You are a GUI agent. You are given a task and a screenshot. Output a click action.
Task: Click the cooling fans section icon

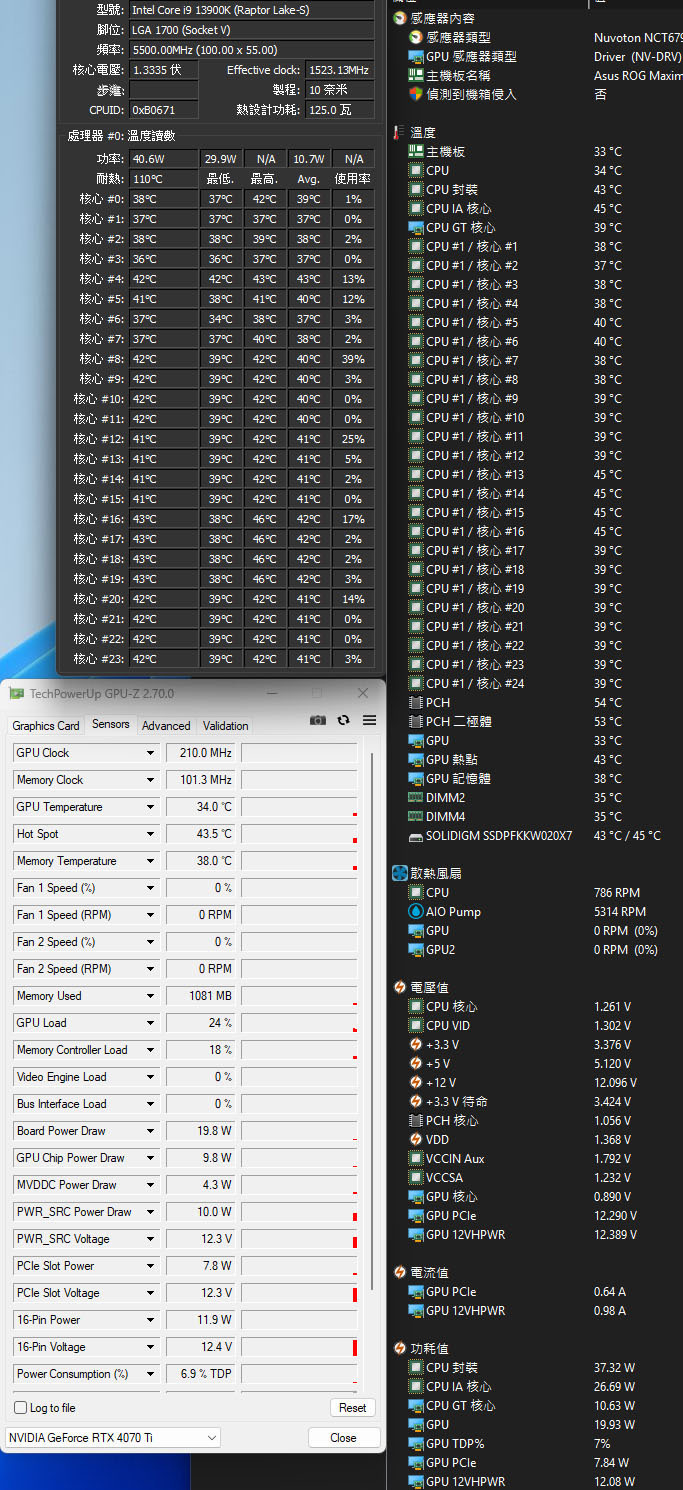coord(400,873)
